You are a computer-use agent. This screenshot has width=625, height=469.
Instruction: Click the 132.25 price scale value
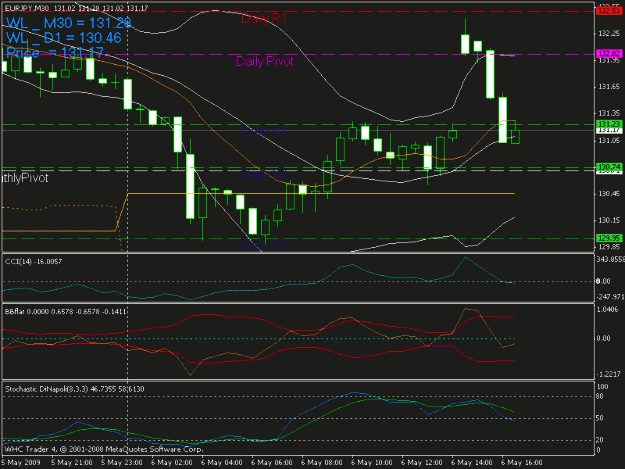(x=609, y=33)
